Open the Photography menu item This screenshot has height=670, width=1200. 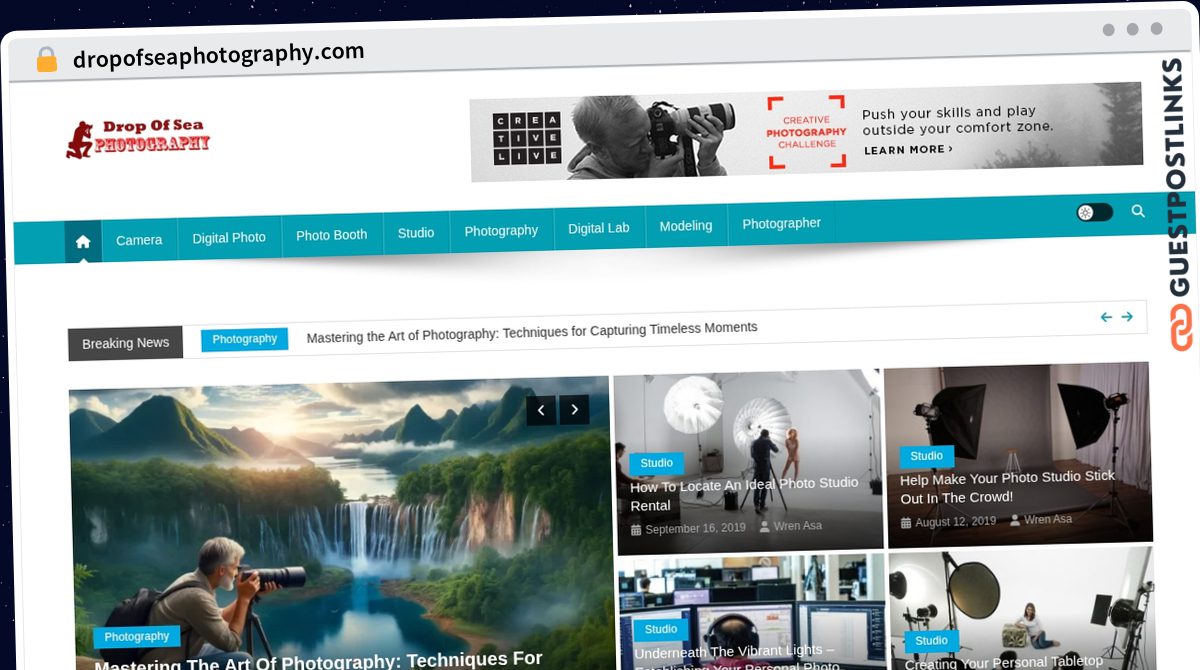[x=501, y=230]
